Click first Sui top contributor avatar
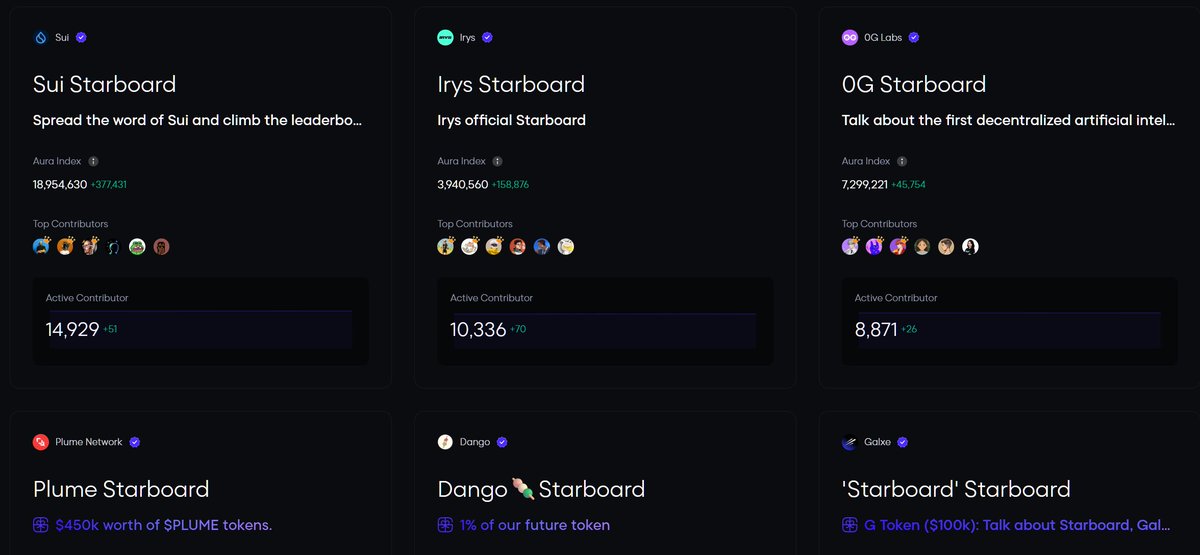1200x555 pixels. pyautogui.click(x=41, y=246)
